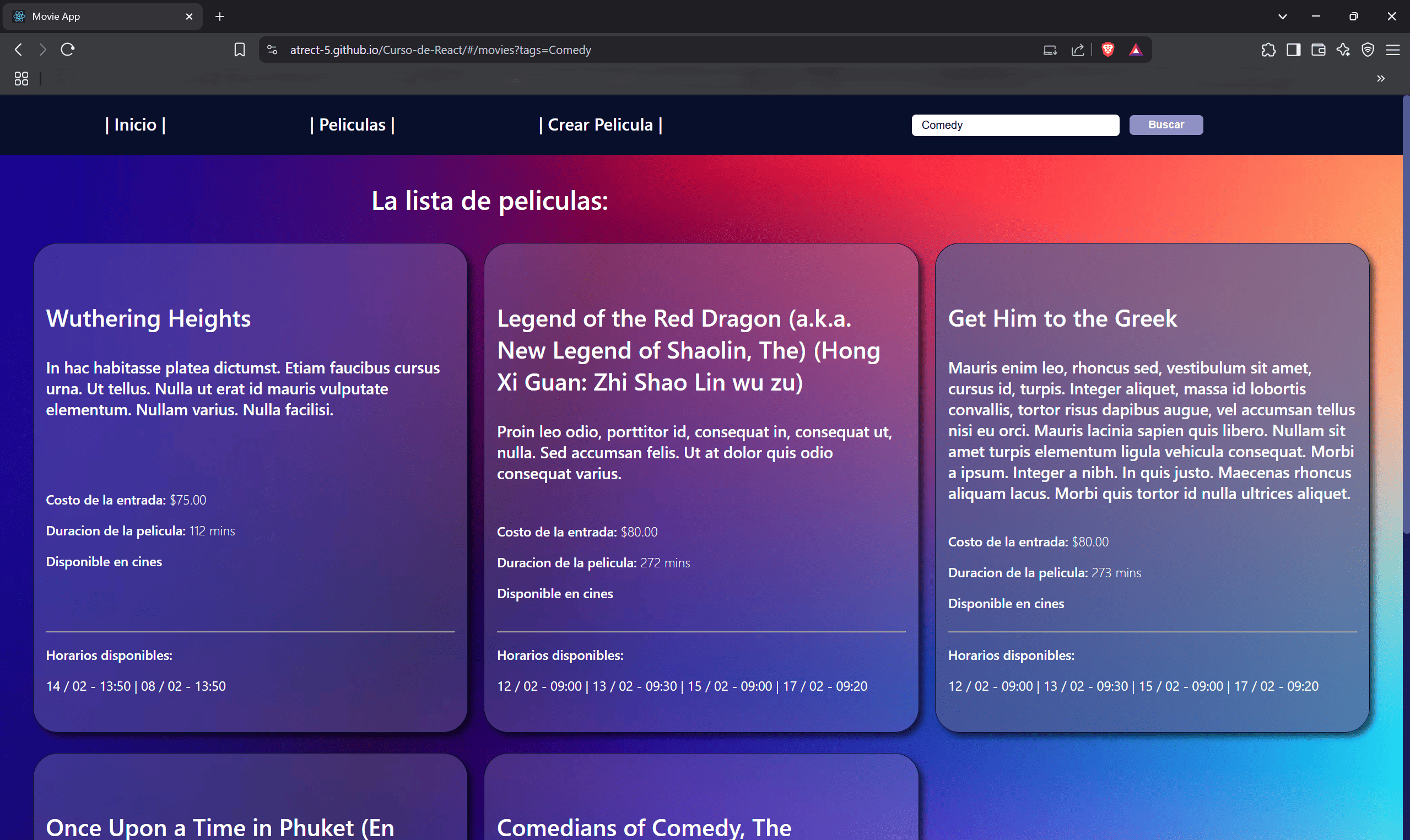Screen dimensions: 1410x840
Task: Click the install app icon in address bar
Action: point(1050,50)
